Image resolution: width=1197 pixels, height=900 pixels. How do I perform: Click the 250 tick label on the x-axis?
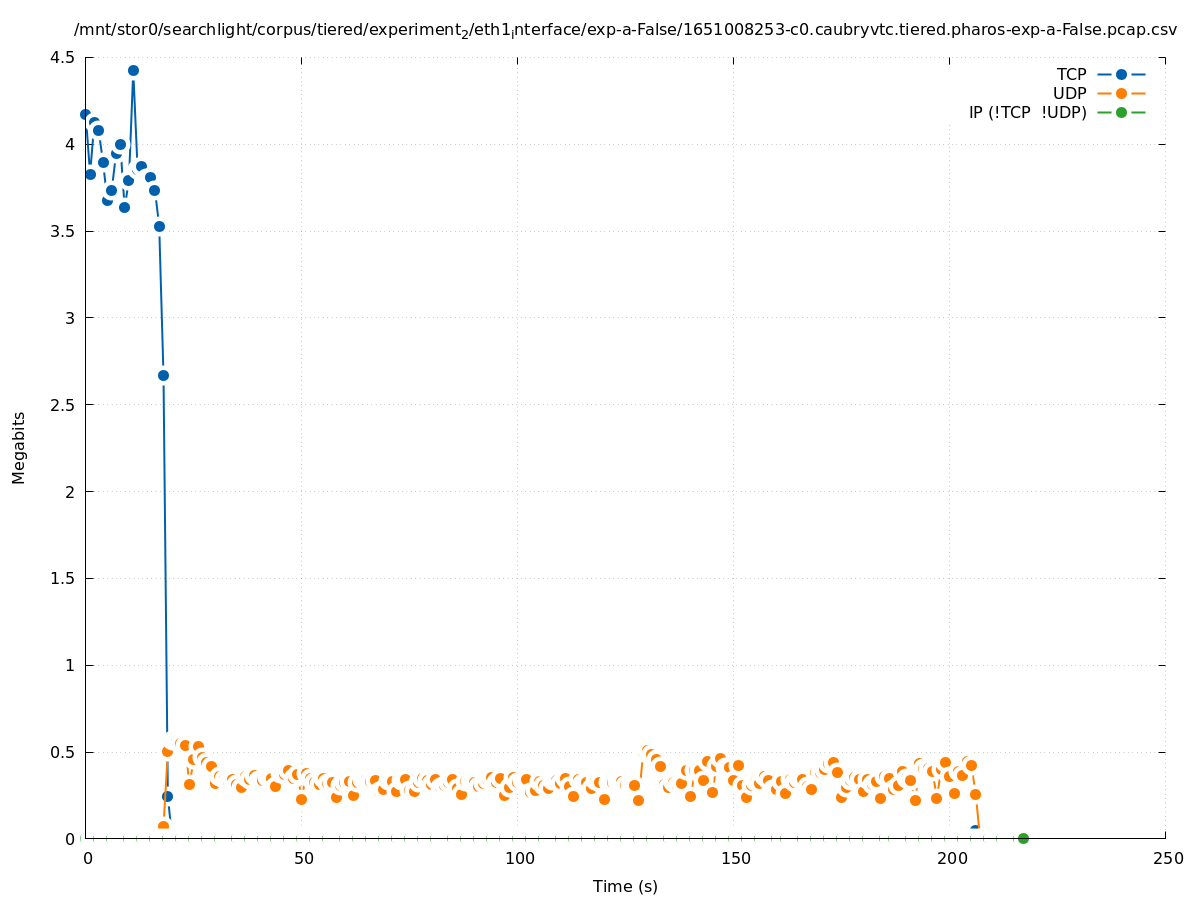pos(1166,858)
